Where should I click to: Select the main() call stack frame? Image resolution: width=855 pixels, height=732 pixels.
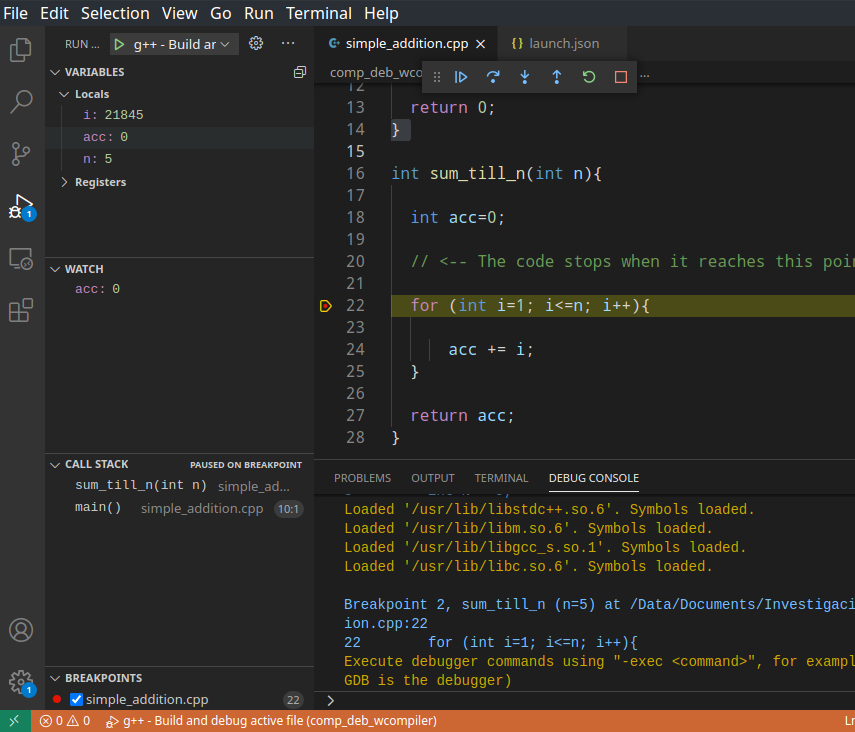(179, 508)
